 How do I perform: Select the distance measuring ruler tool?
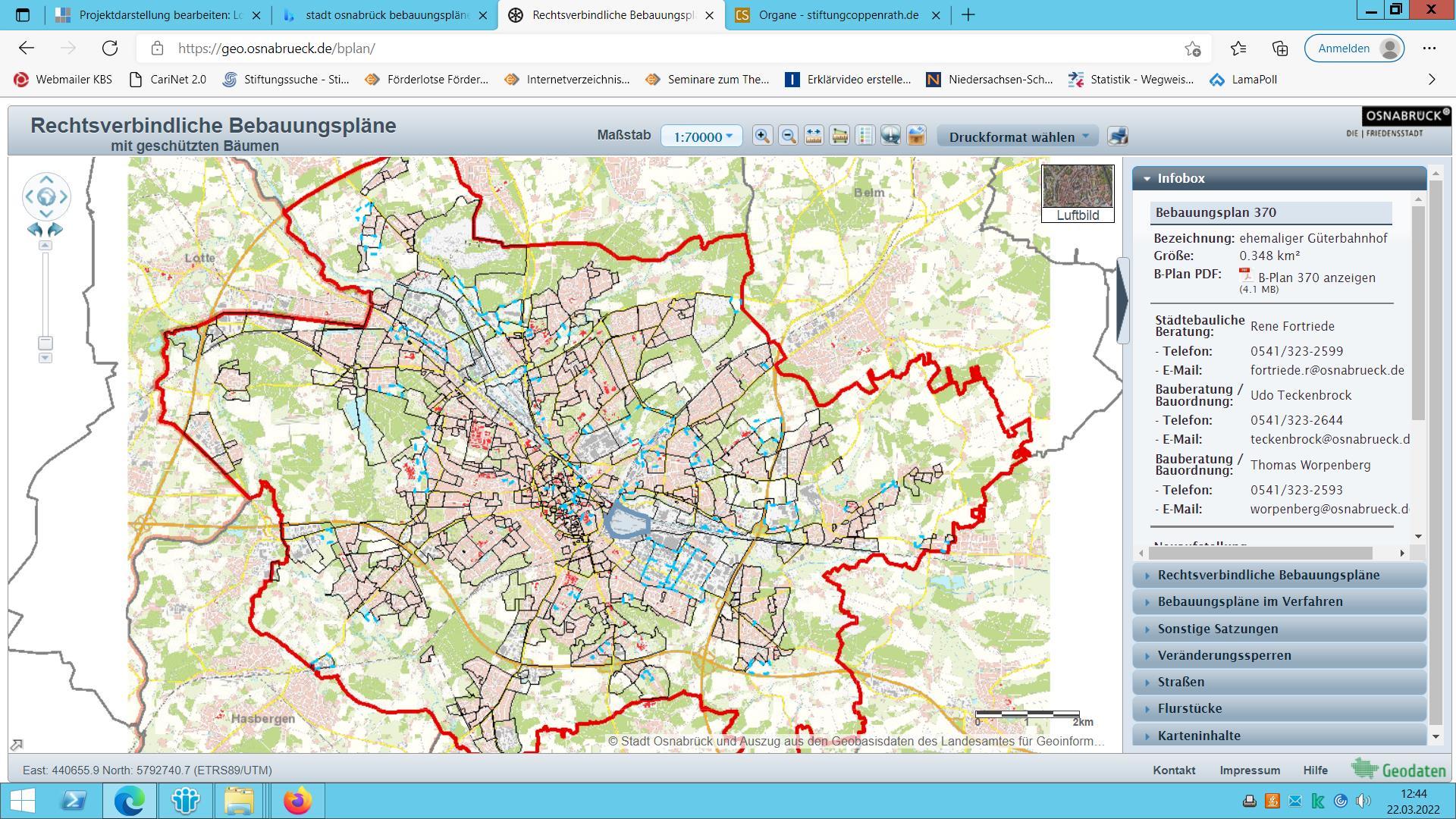tap(814, 136)
